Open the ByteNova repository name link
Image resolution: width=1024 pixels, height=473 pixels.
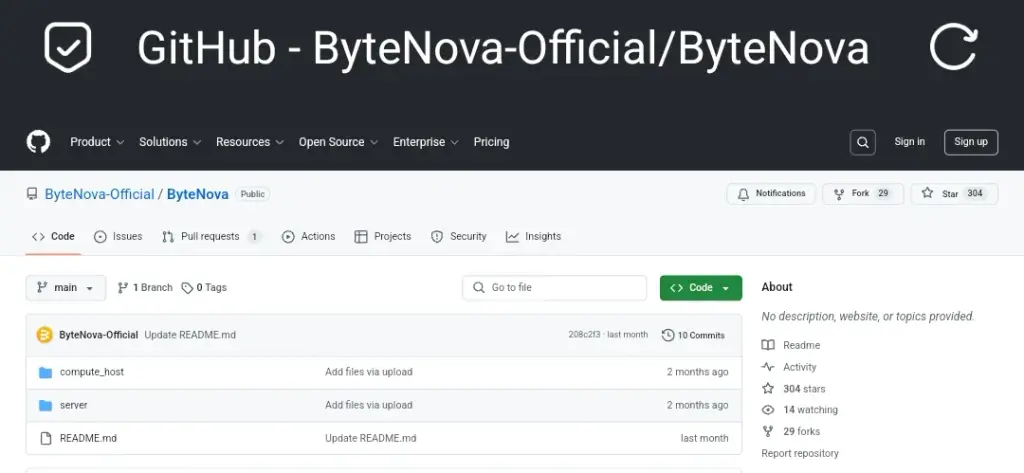coord(198,194)
